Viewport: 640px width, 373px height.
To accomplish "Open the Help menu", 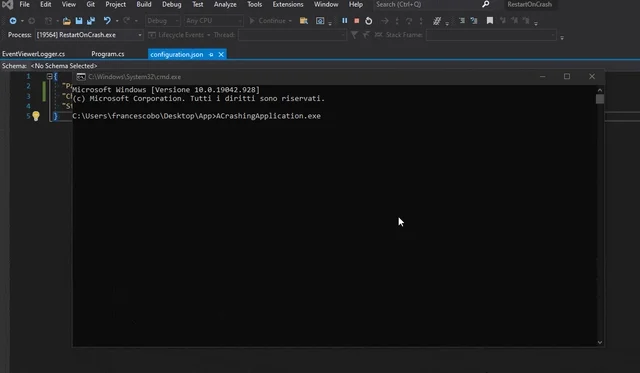I will pyautogui.click(x=356, y=4).
